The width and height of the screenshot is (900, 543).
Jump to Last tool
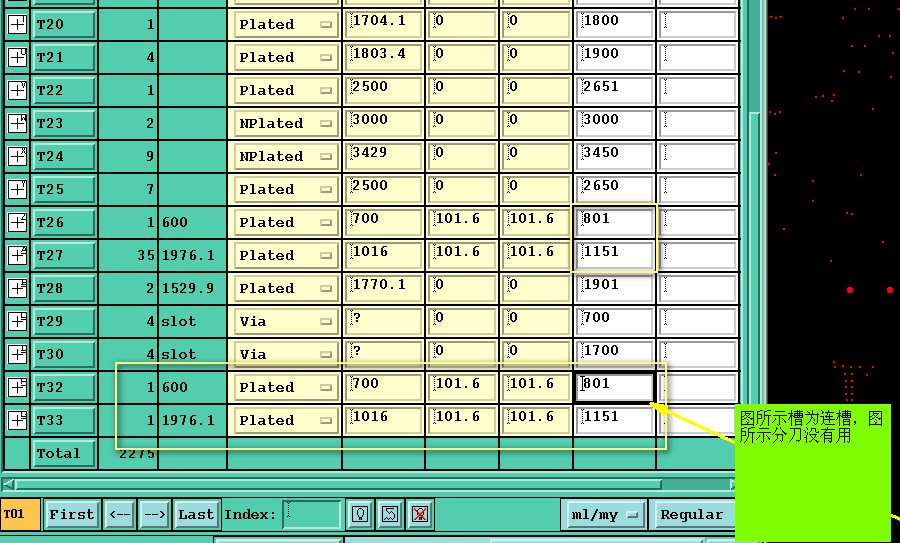click(x=196, y=514)
